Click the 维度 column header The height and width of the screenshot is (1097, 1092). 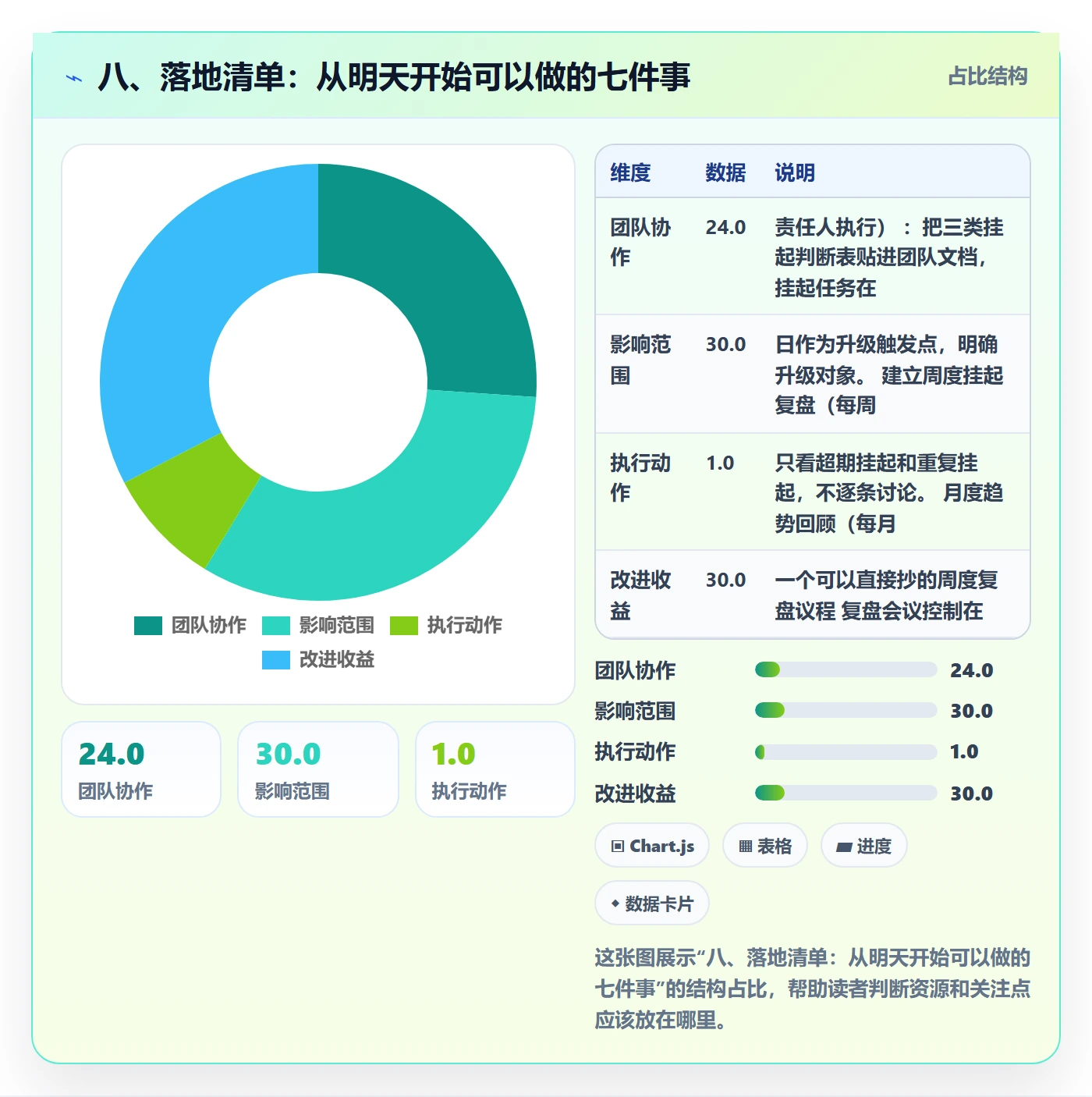(x=630, y=172)
